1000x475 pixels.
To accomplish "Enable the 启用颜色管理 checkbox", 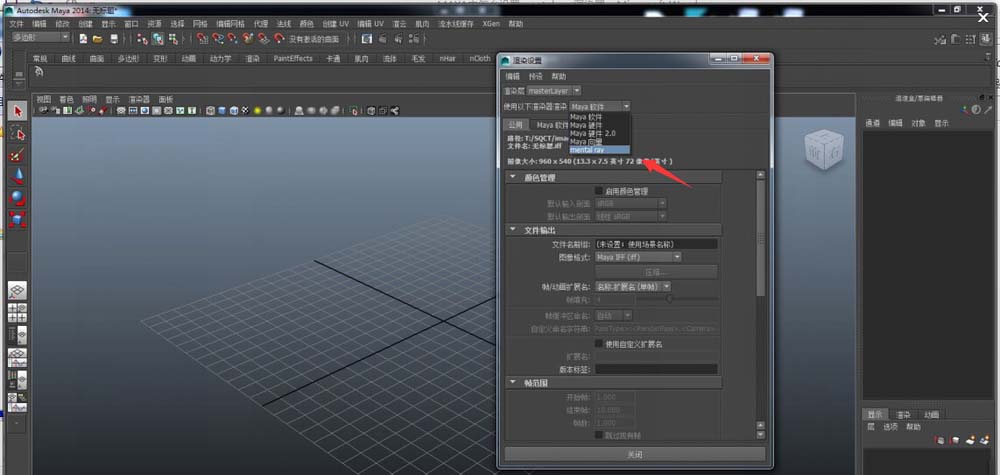I will (x=599, y=191).
